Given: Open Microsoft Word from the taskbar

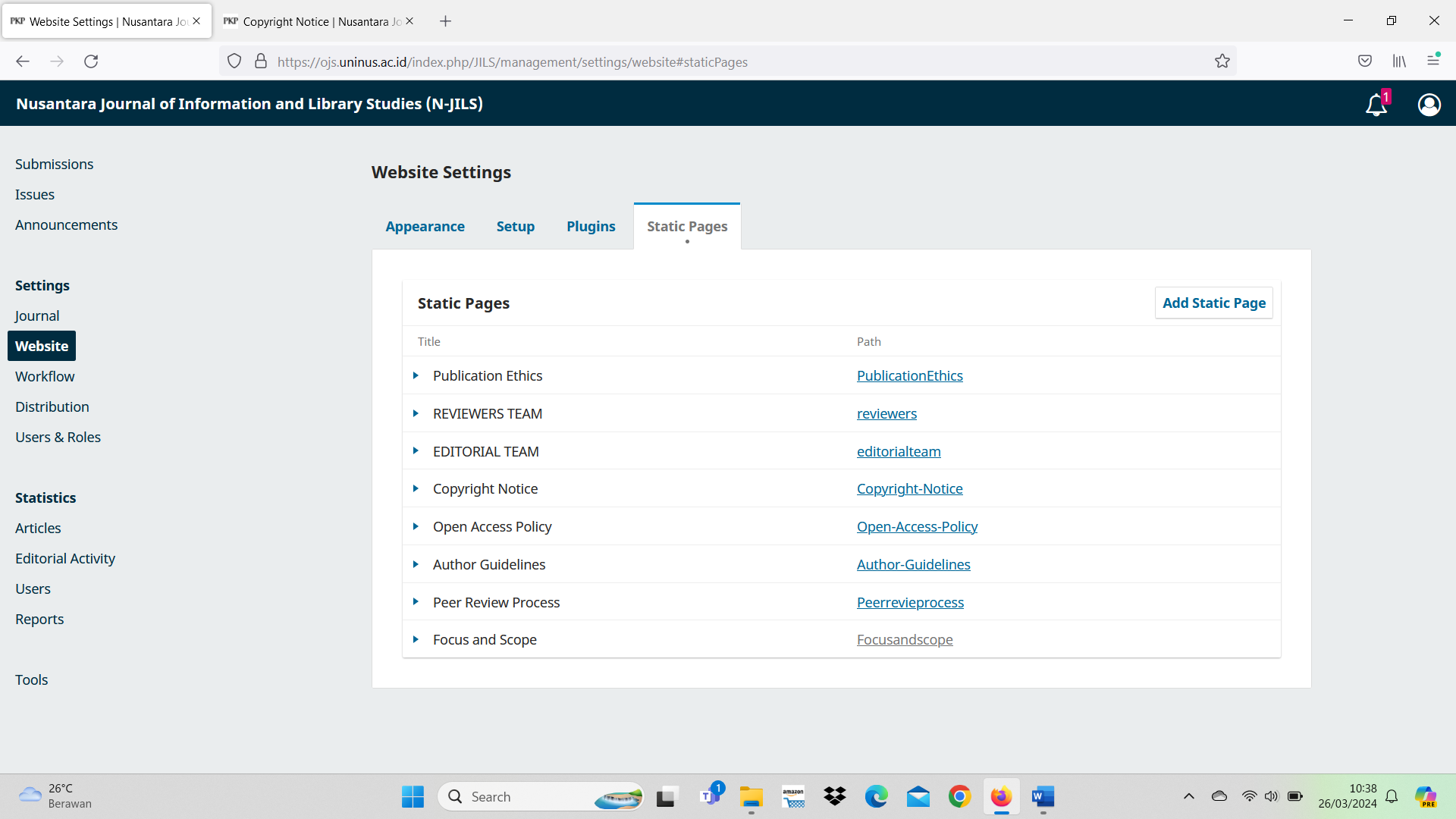Looking at the screenshot, I should (1043, 797).
